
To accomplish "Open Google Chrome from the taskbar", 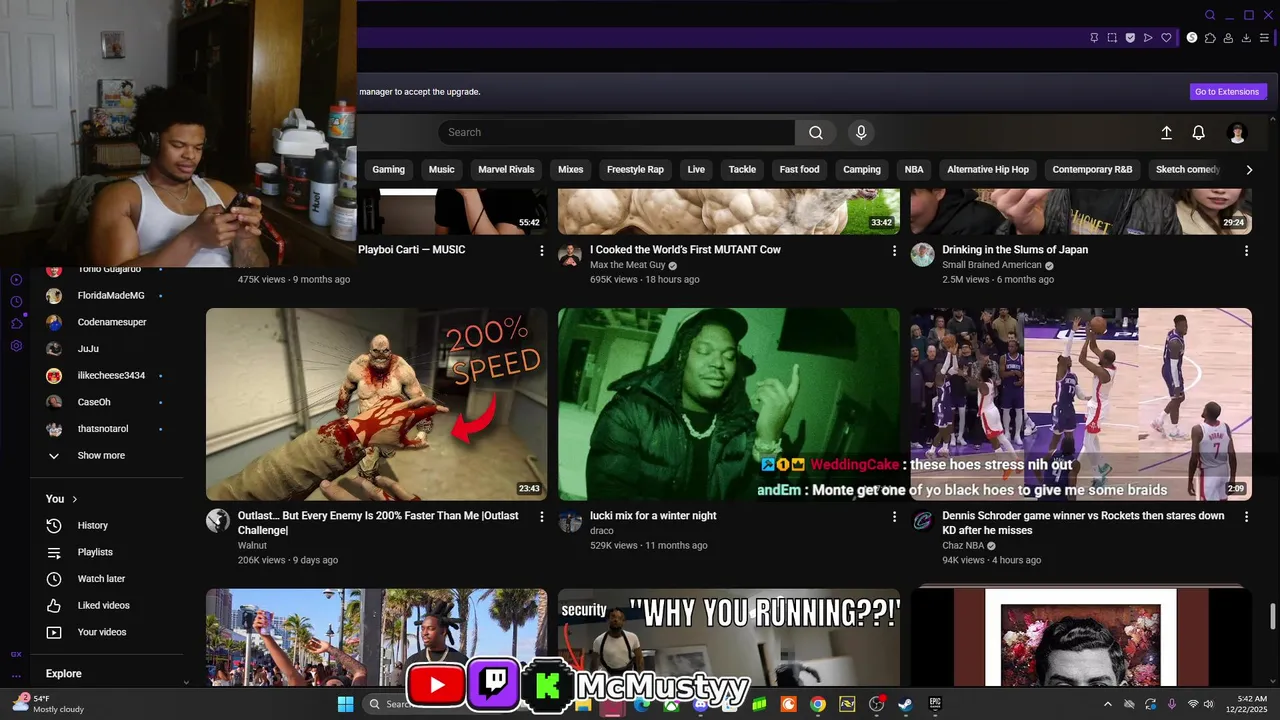I will point(817,704).
